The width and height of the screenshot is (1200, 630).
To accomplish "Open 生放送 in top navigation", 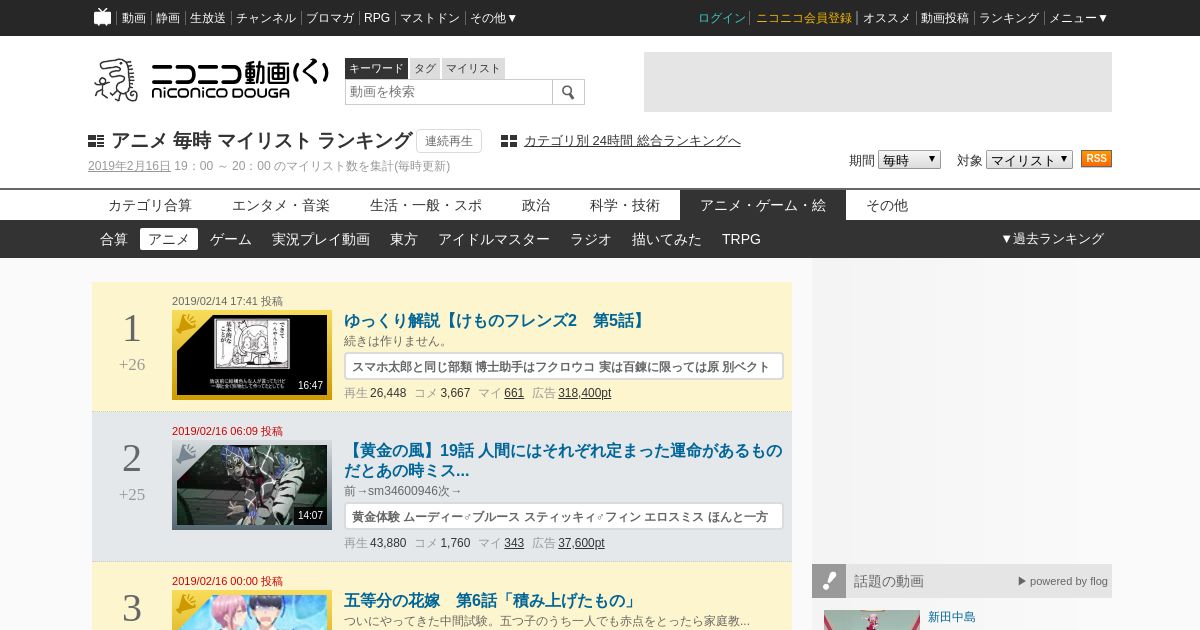I will (x=208, y=18).
